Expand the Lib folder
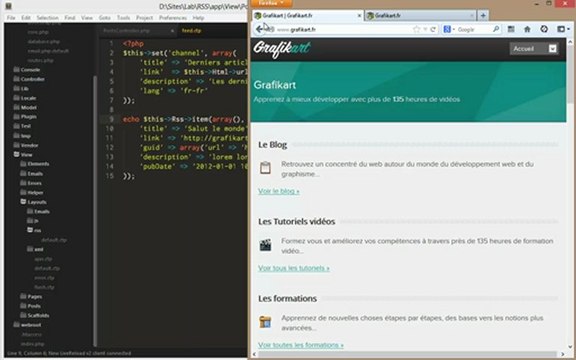This screenshot has height=360, width=576. click(x=21, y=89)
